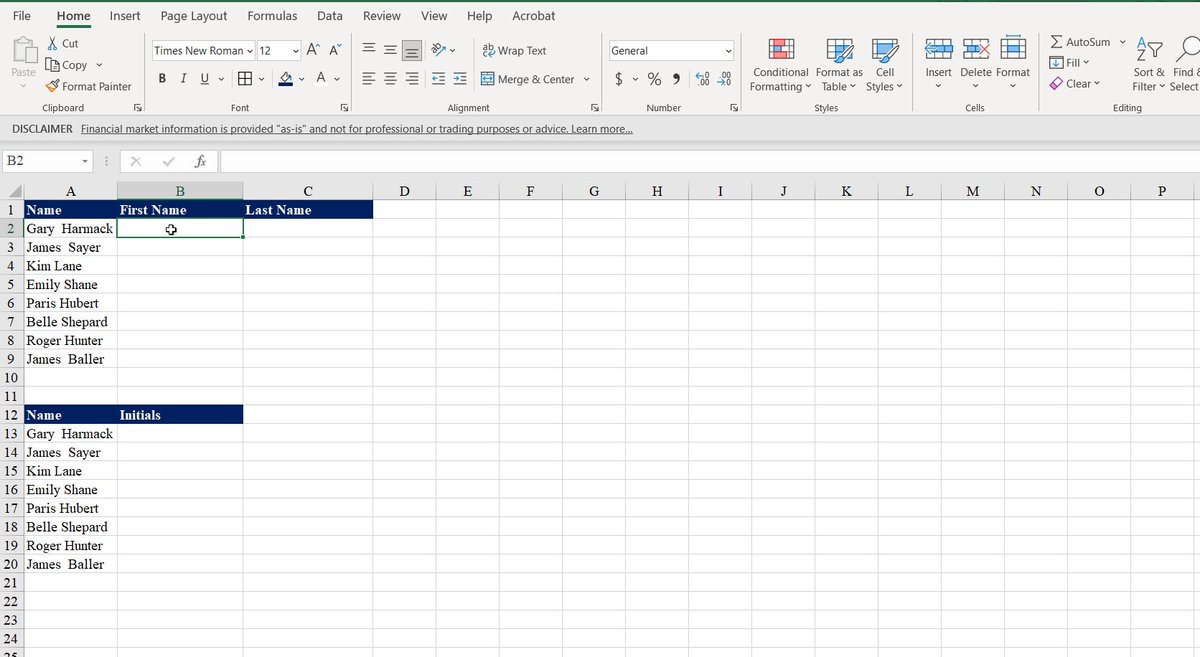Click Decrease Decimal icon
1200x657 pixels.
[x=725, y=79]
